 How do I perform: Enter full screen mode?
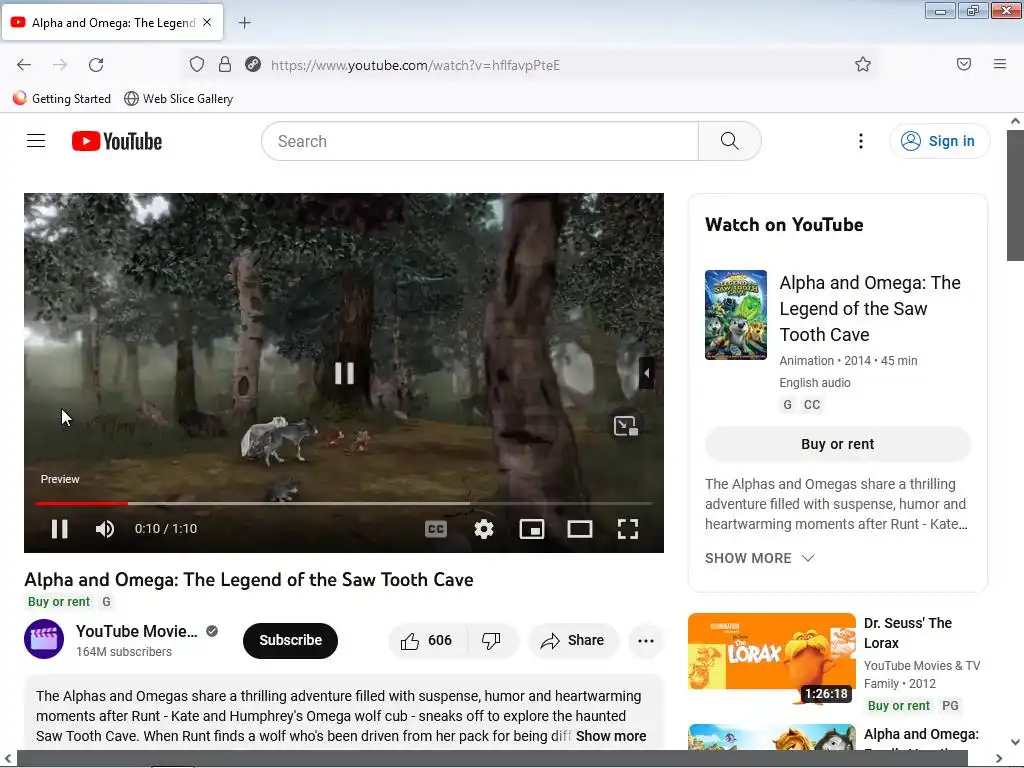(628, 529)
